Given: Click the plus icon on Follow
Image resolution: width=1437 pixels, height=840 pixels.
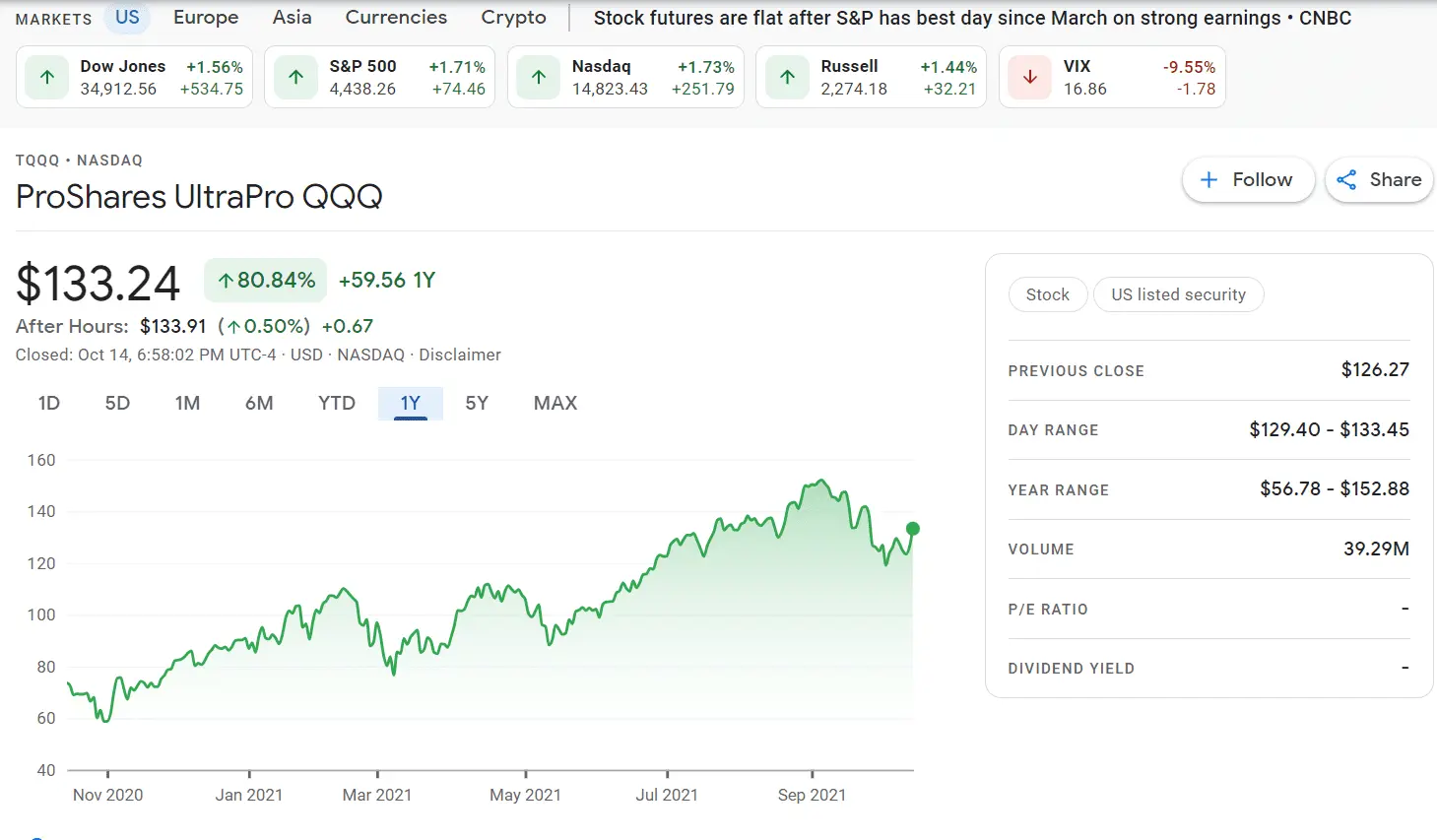Looking at the screenshot, I should [1209, 180].
